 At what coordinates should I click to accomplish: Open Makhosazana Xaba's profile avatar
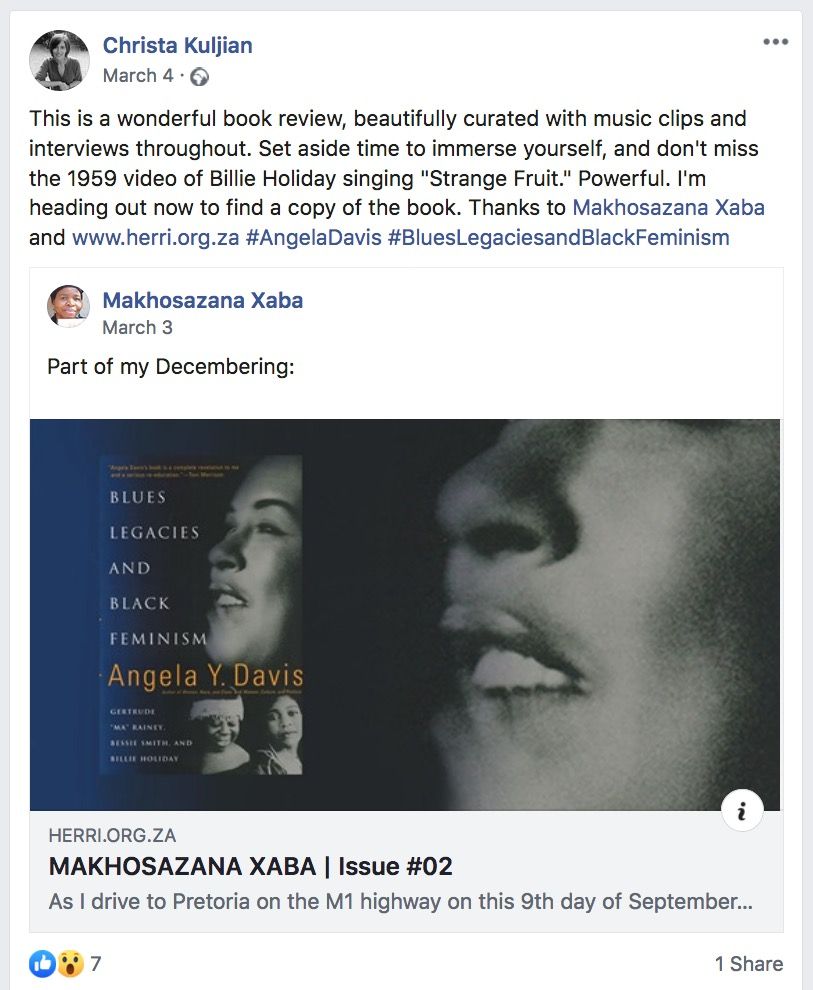click(68, 306)
